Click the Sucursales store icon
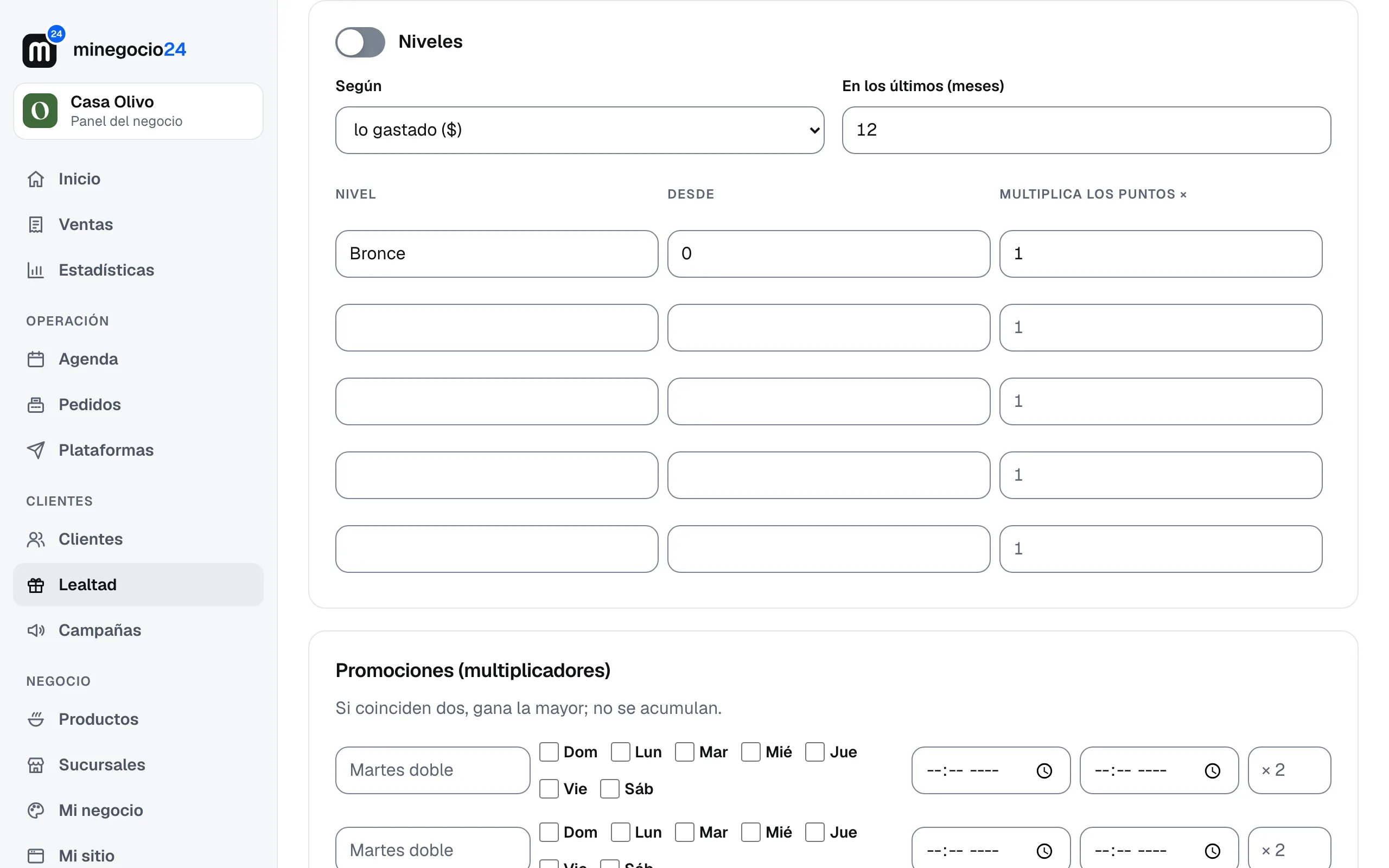 (36, 765)
